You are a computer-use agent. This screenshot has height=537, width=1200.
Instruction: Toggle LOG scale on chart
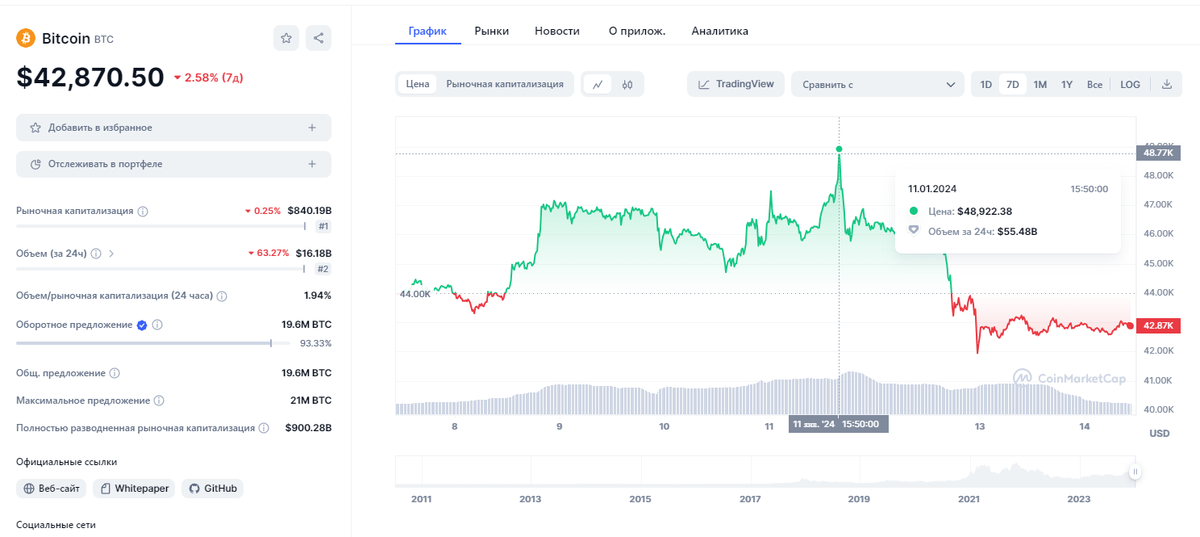point(1130,85)
